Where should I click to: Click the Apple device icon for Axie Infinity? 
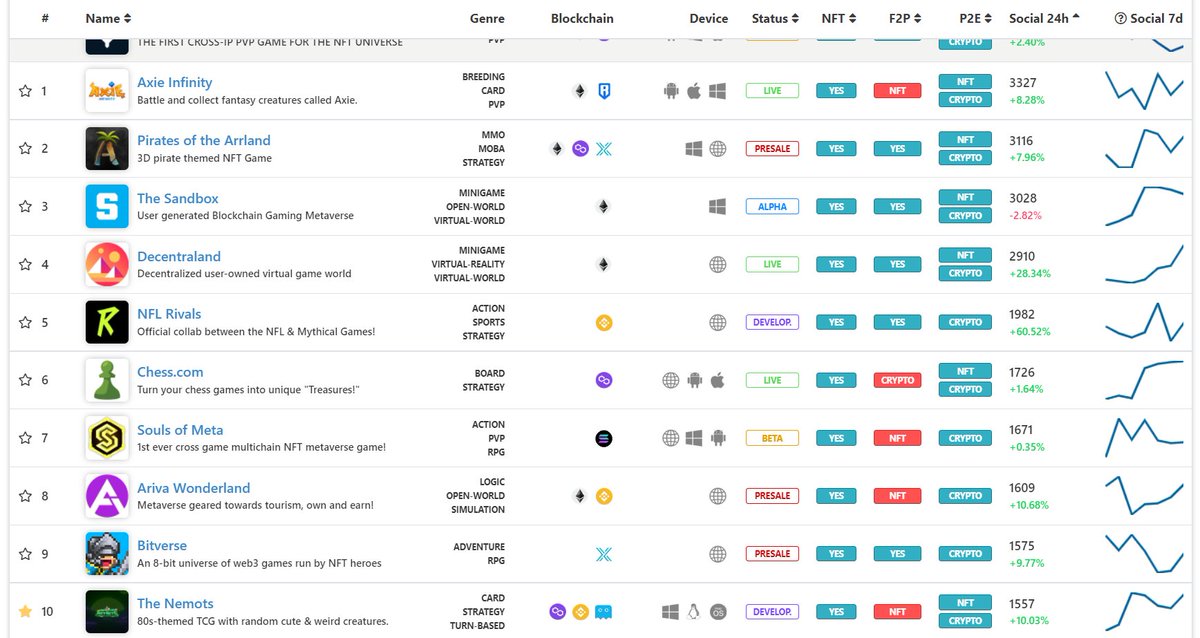[x=694, y=91]
